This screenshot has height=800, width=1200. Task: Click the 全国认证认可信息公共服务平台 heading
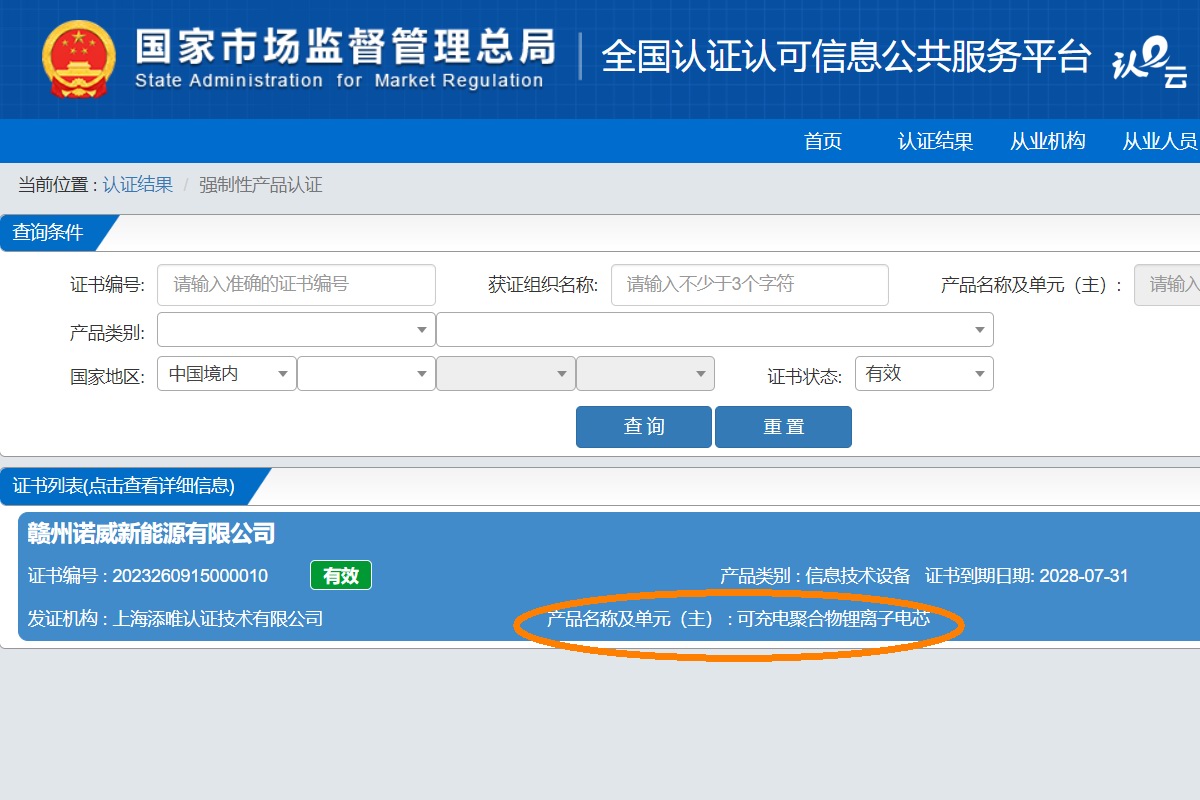846,57
